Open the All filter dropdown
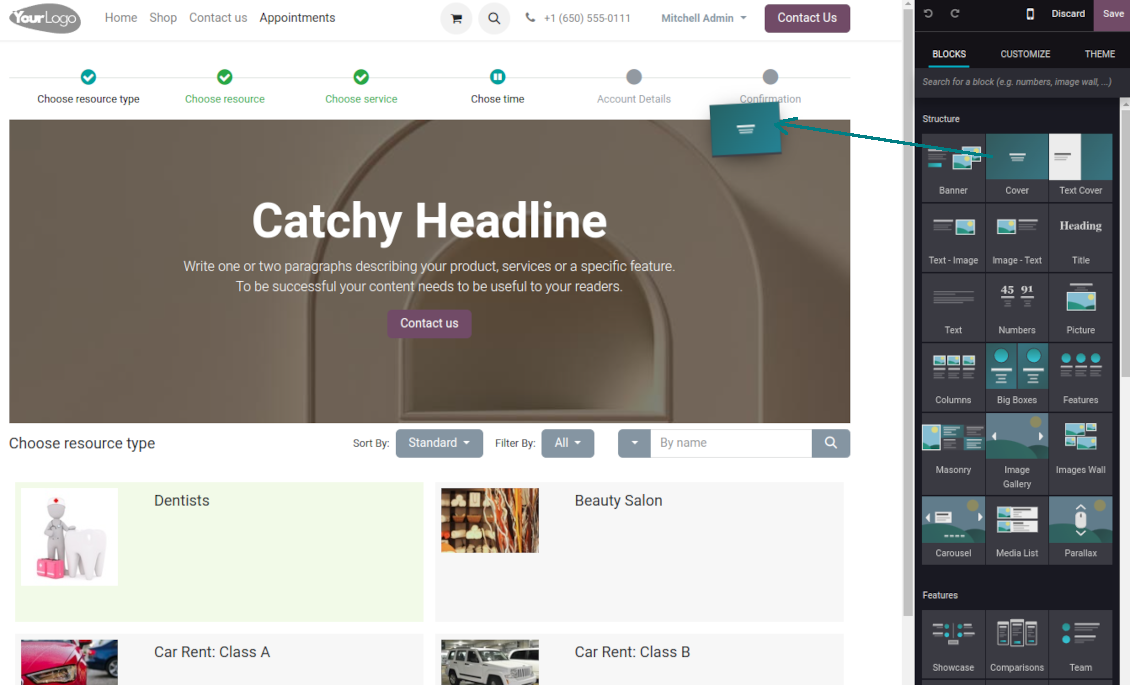The height and width of the screenshot is (685, 1130). pos(567,443)
